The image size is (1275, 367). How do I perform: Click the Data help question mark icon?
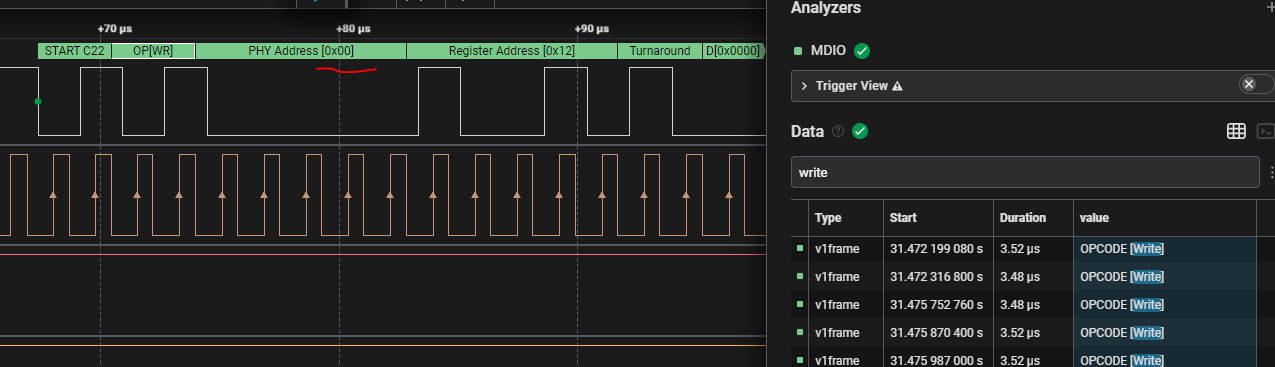click(838, 131)
